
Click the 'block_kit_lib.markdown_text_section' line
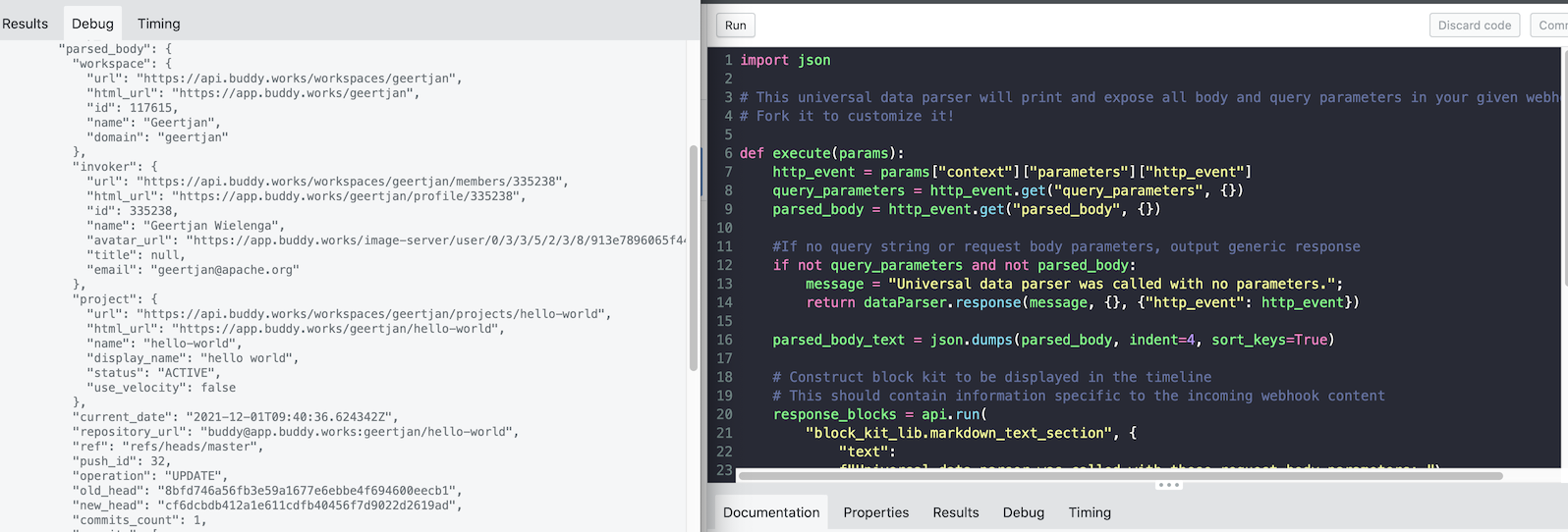(x=971, y=433)
